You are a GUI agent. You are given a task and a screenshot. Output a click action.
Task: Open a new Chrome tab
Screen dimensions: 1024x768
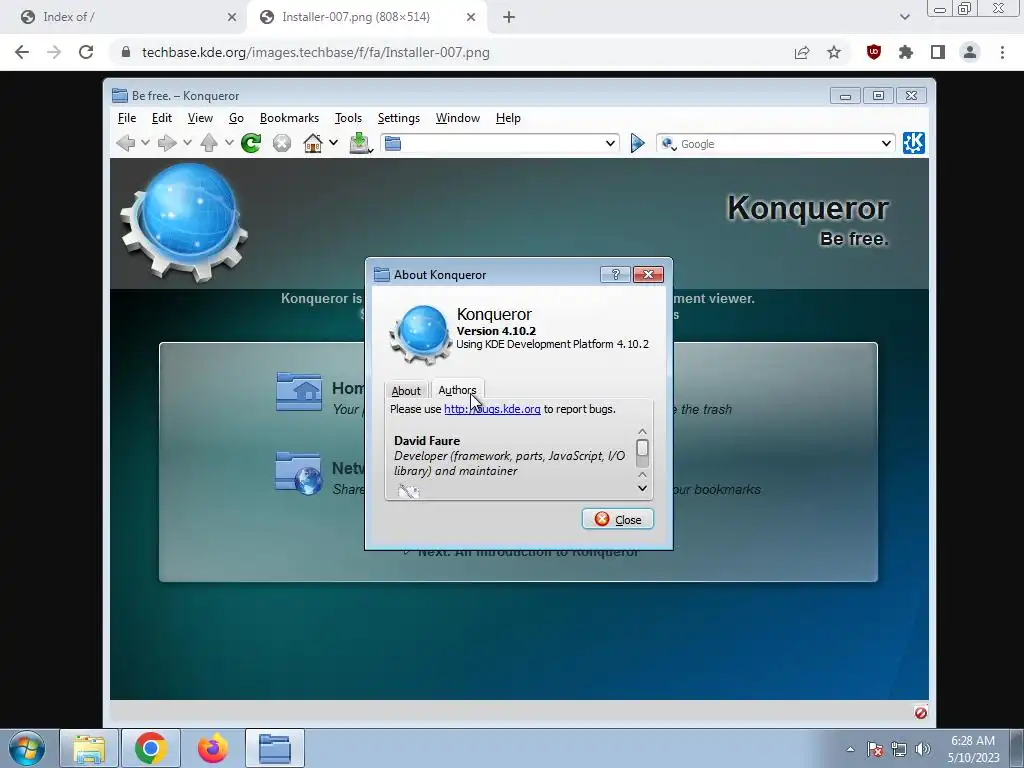(509, 18)
